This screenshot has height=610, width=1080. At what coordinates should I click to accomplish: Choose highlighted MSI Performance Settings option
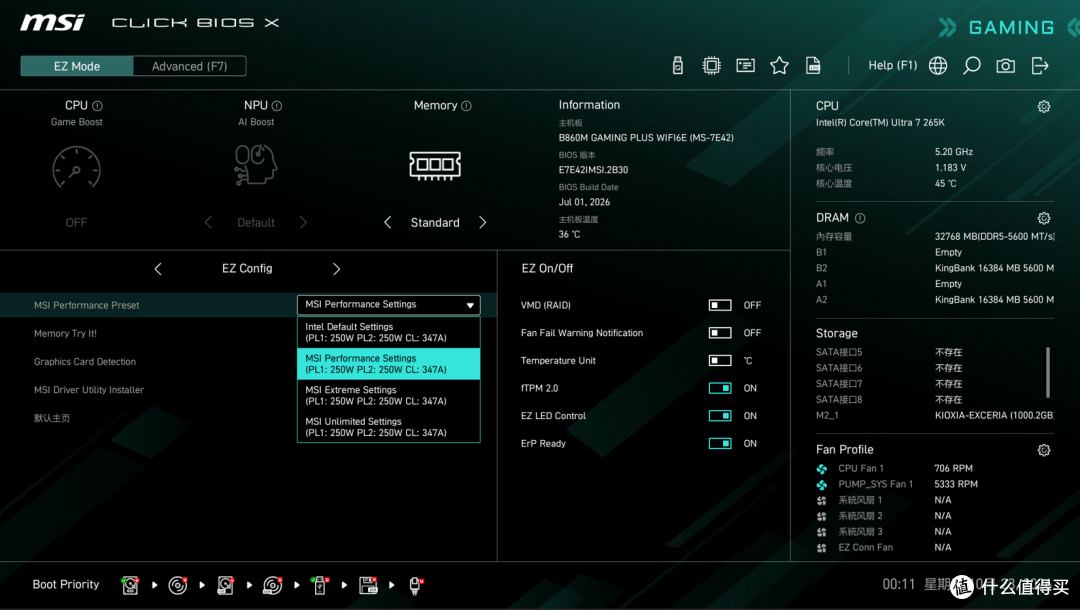388,364
